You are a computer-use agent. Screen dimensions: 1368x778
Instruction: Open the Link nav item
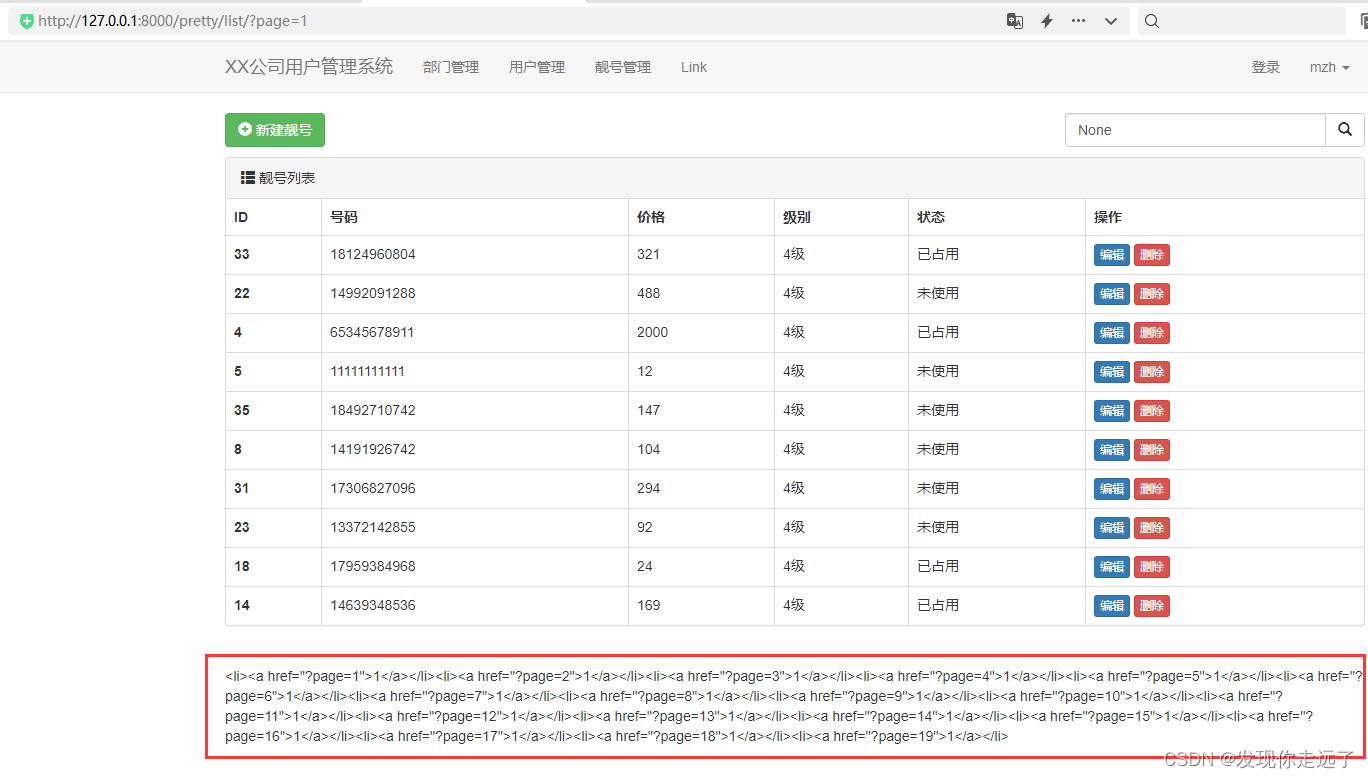(694, 67)
